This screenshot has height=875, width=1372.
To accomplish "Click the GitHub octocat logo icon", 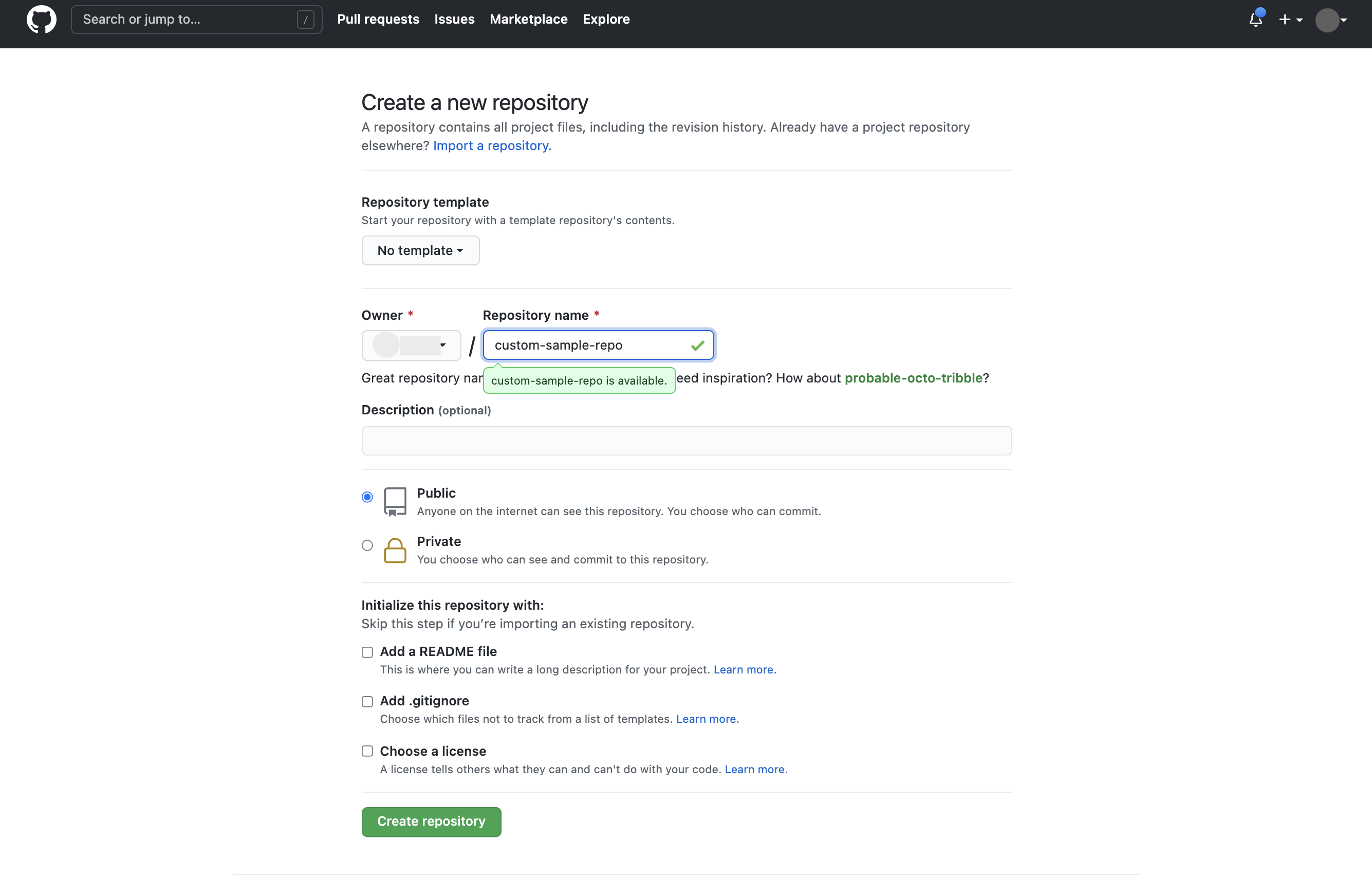I will point(41,19).
